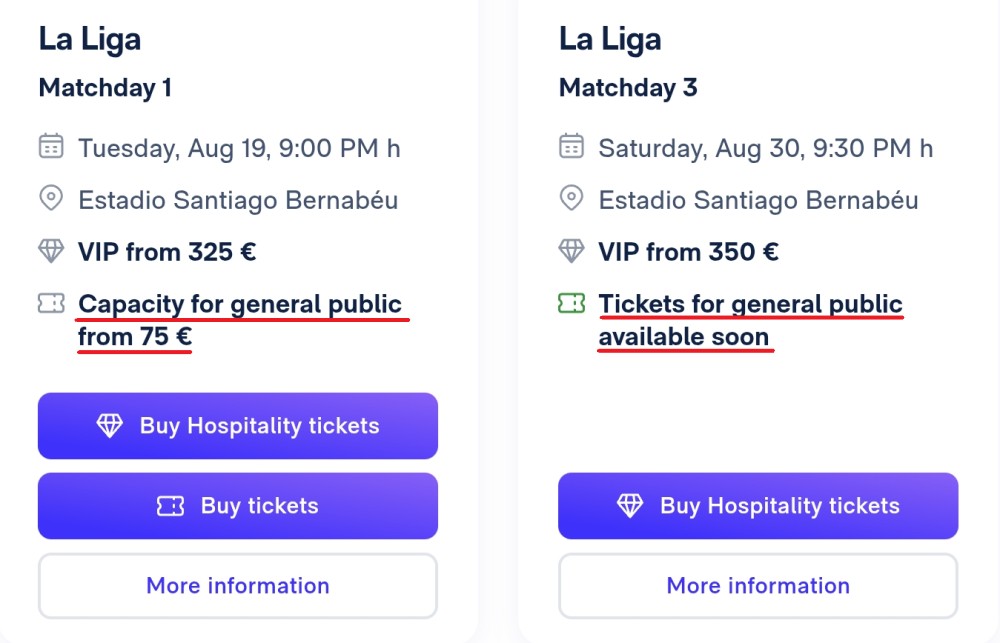This screenshot has height=643, width=1000.
Task: Click VIP from 350 € price label
Action: coord(688,252)
